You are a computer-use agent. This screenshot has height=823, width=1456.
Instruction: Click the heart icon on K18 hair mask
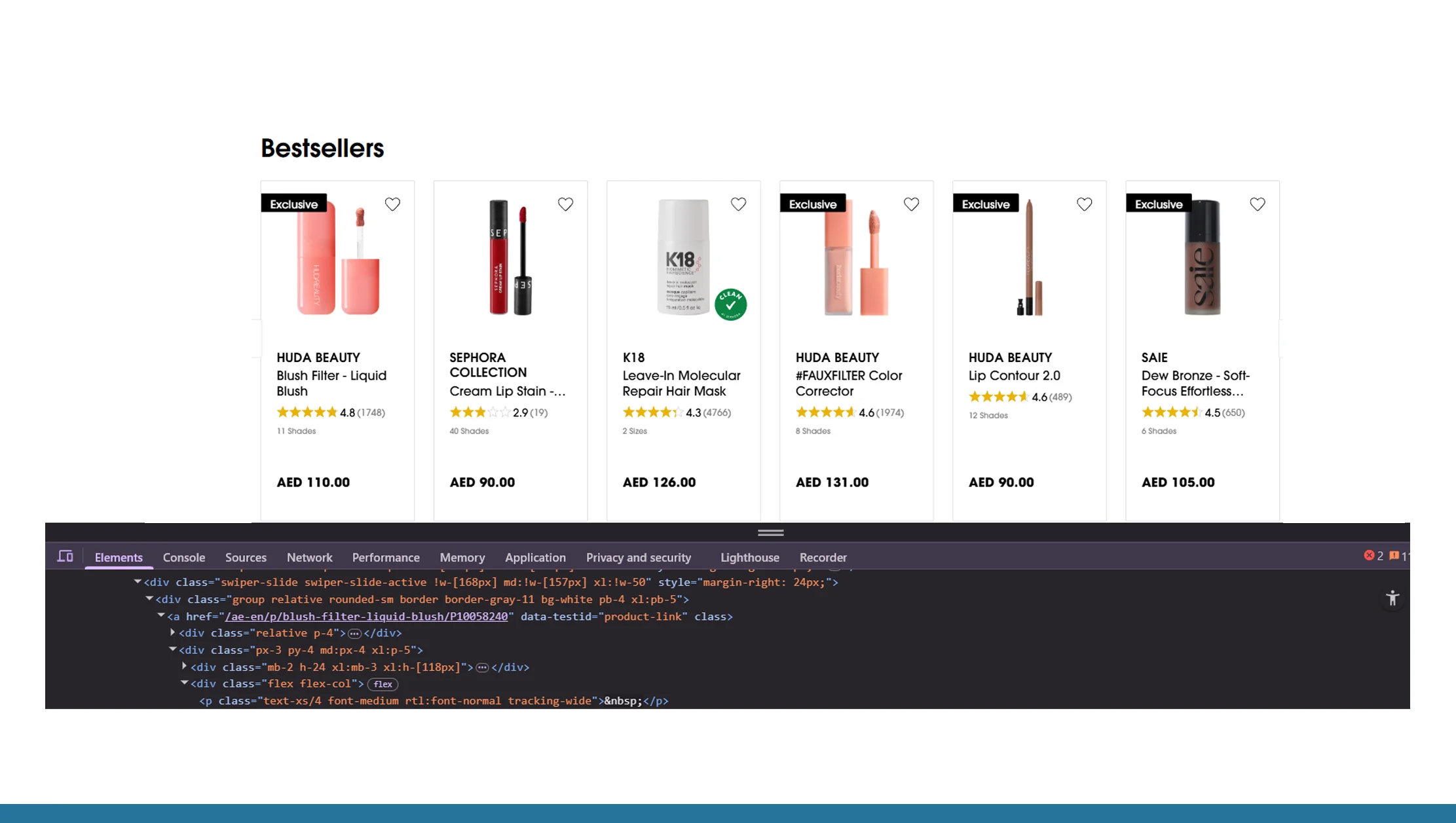(x=738, y=204)
